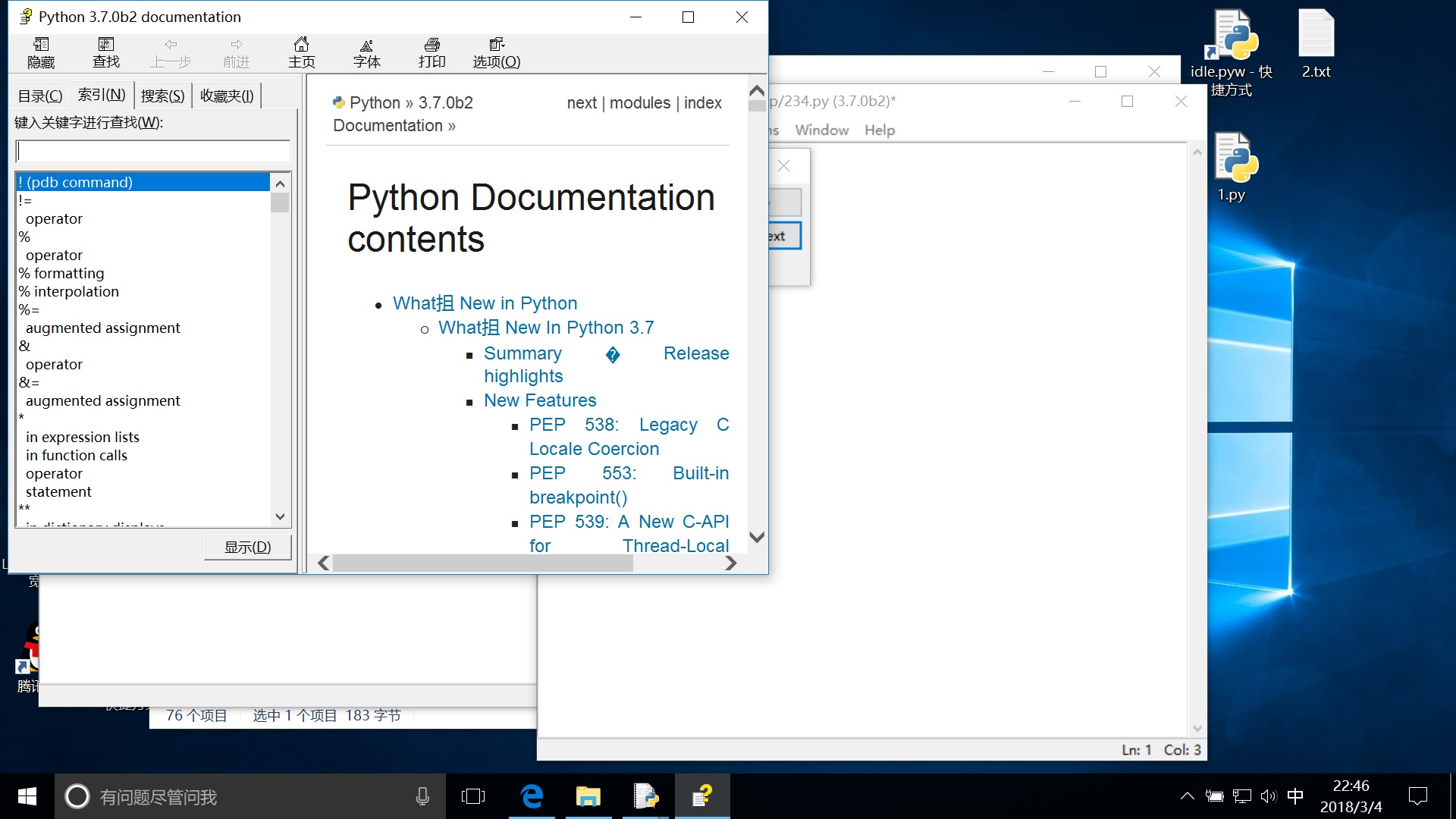Click the keyword search input field

point(153,151)
